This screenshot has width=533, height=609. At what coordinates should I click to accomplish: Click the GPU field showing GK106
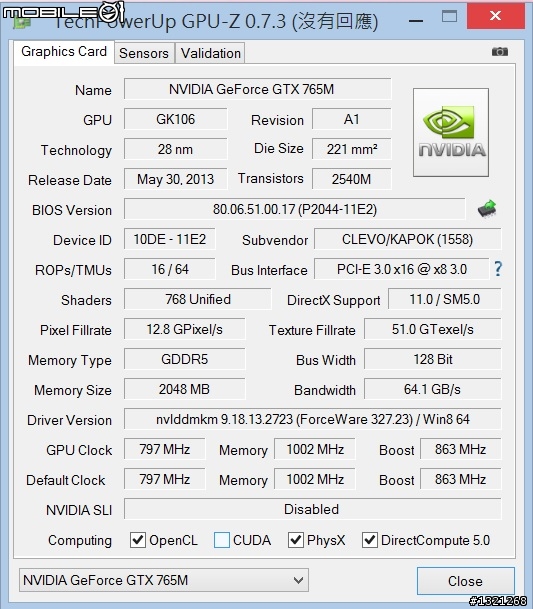176,119
